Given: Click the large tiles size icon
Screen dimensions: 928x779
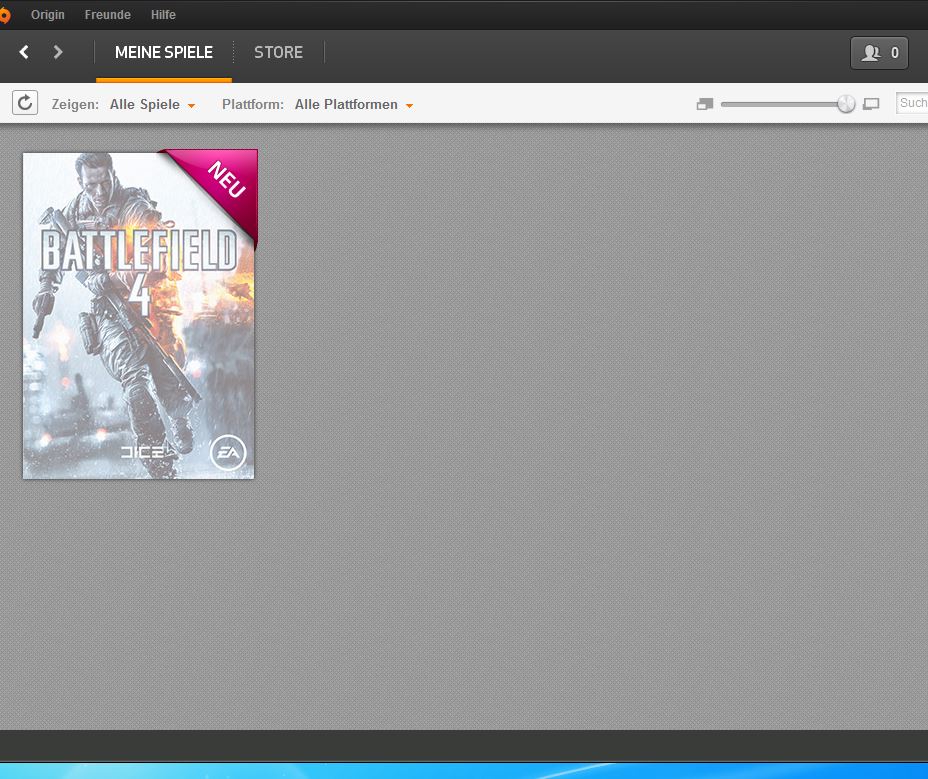Looking at the screenshot, I should [x=871, y=104].
